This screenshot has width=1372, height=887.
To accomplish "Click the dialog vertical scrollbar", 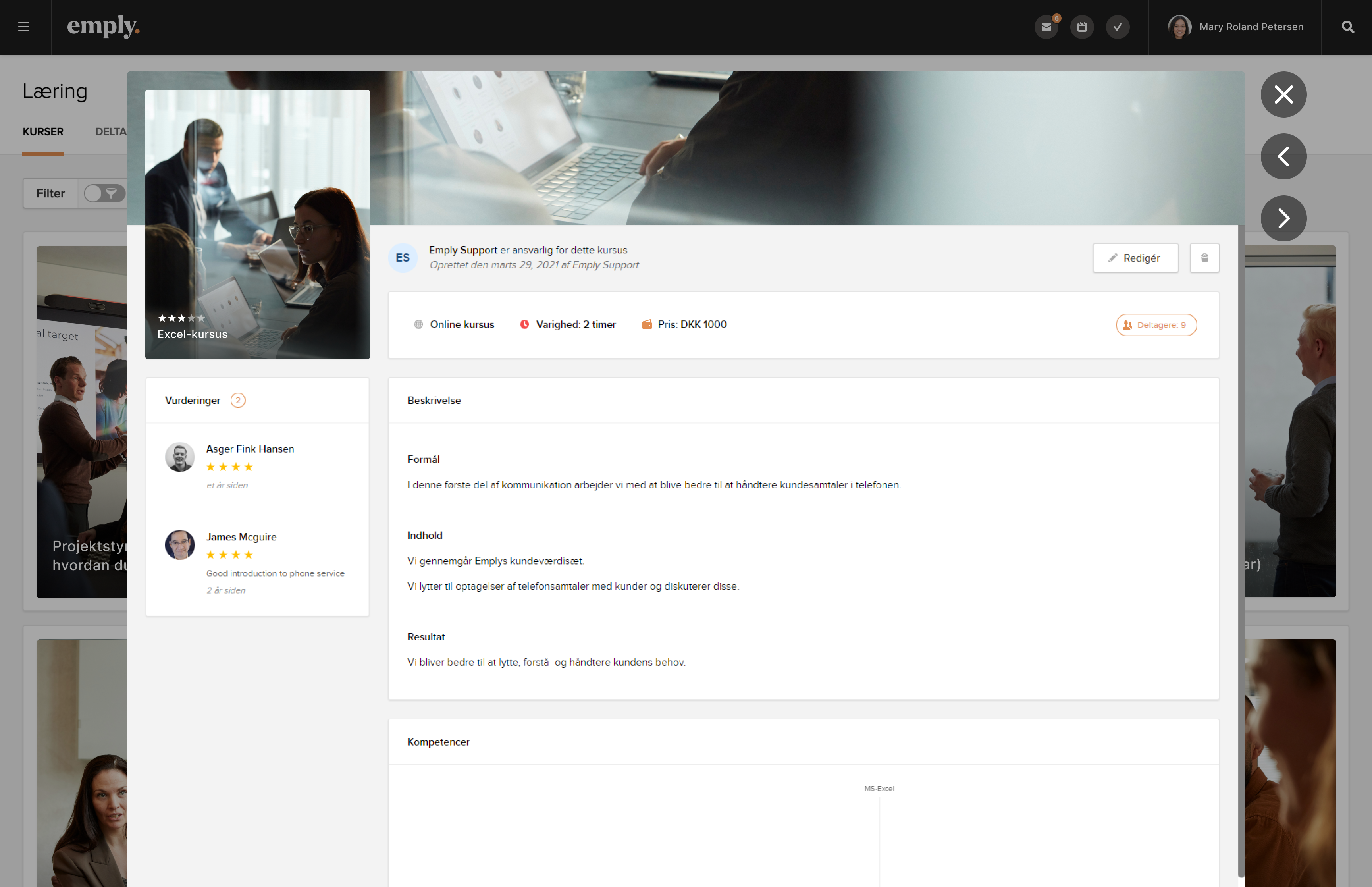I will pos(1241,551).
